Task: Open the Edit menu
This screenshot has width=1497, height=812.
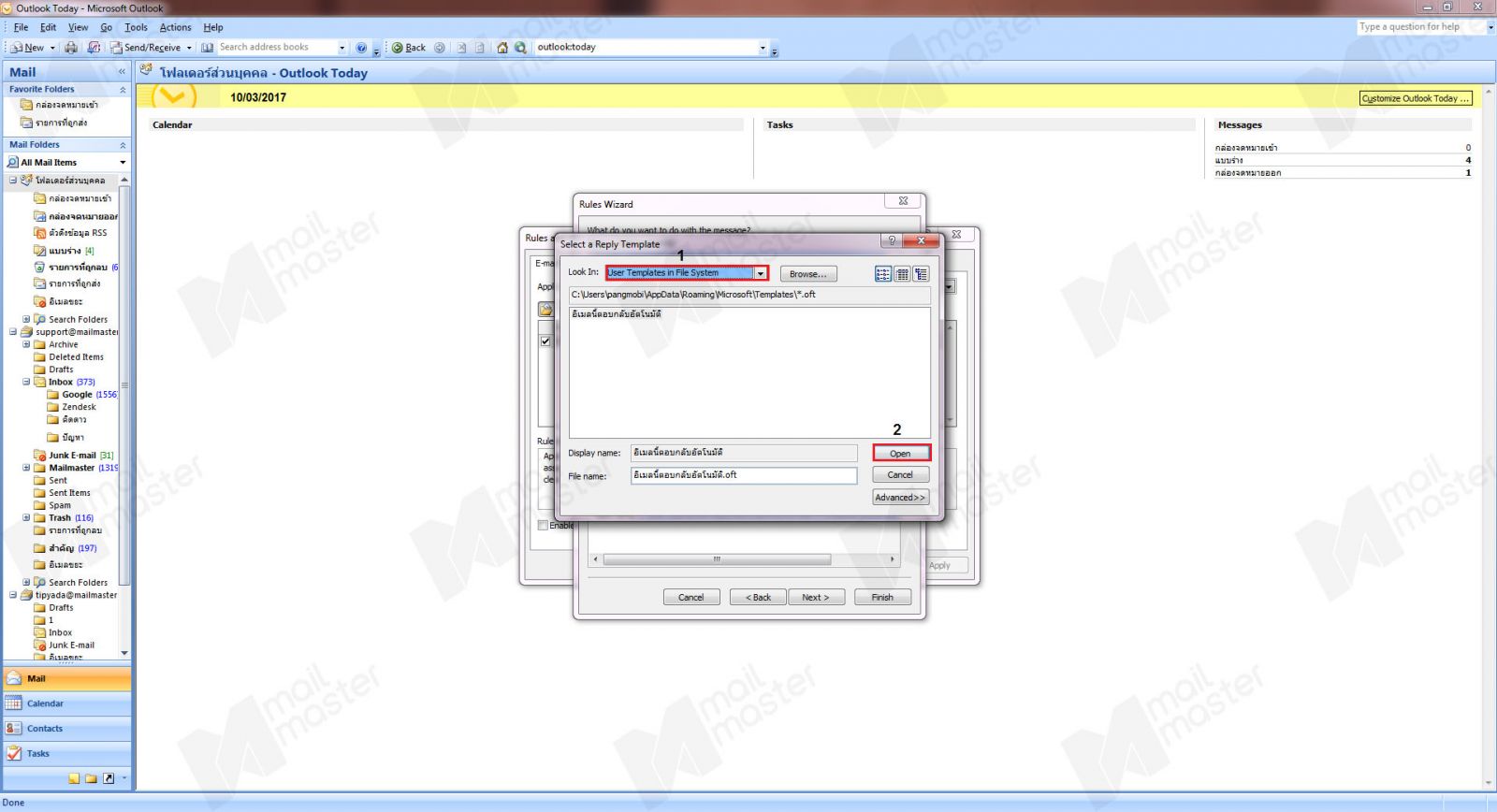Action: 48,27
